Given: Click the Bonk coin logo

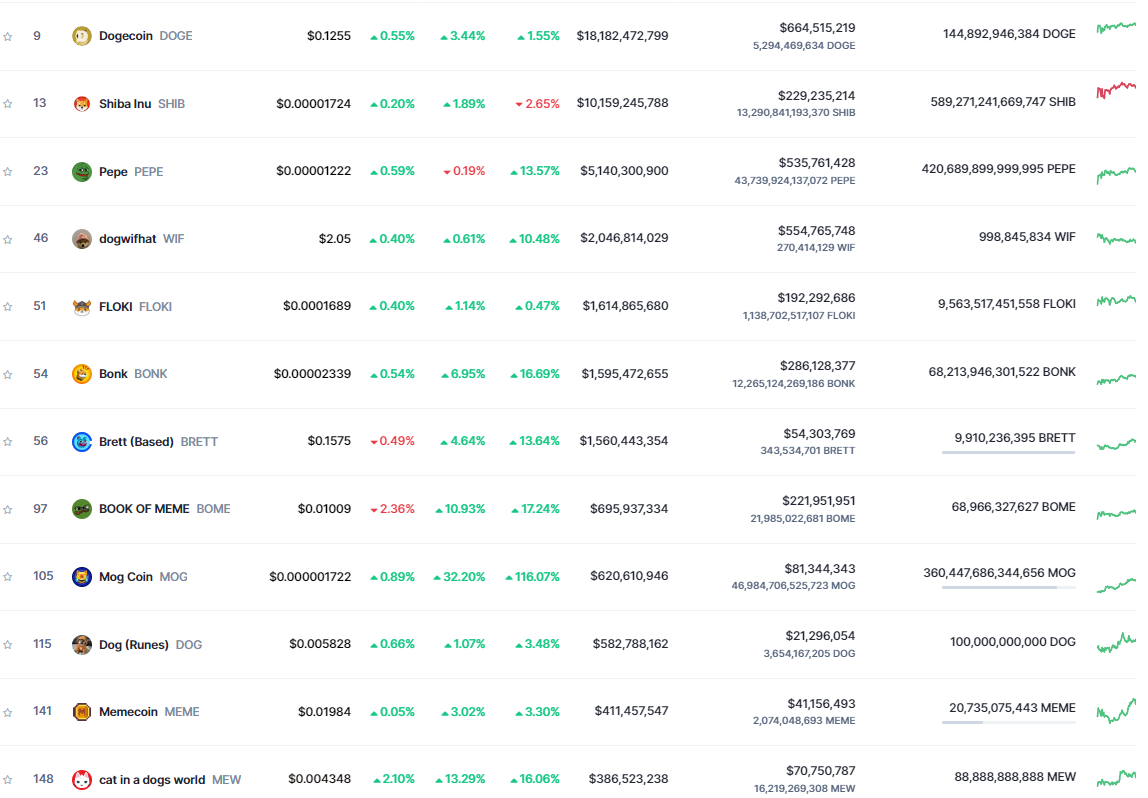Looking at the screenshot, I should pos(81,374).
